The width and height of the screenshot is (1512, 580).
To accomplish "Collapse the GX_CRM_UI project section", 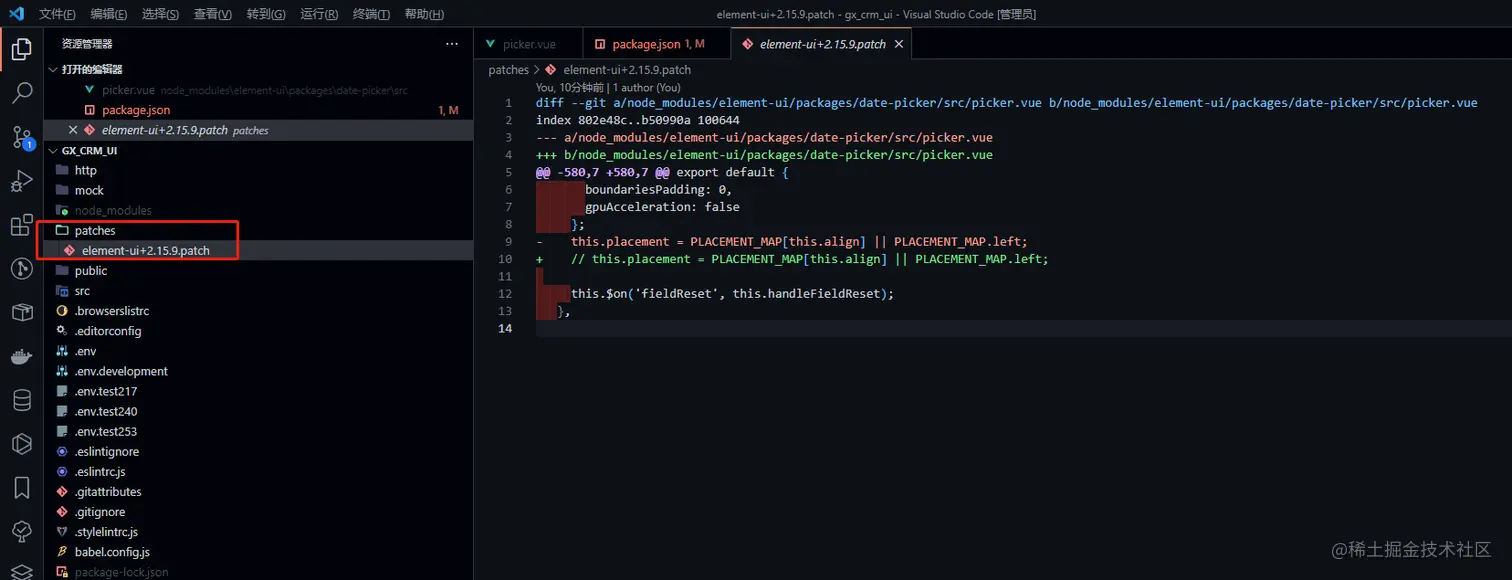I will pos(90,150).
